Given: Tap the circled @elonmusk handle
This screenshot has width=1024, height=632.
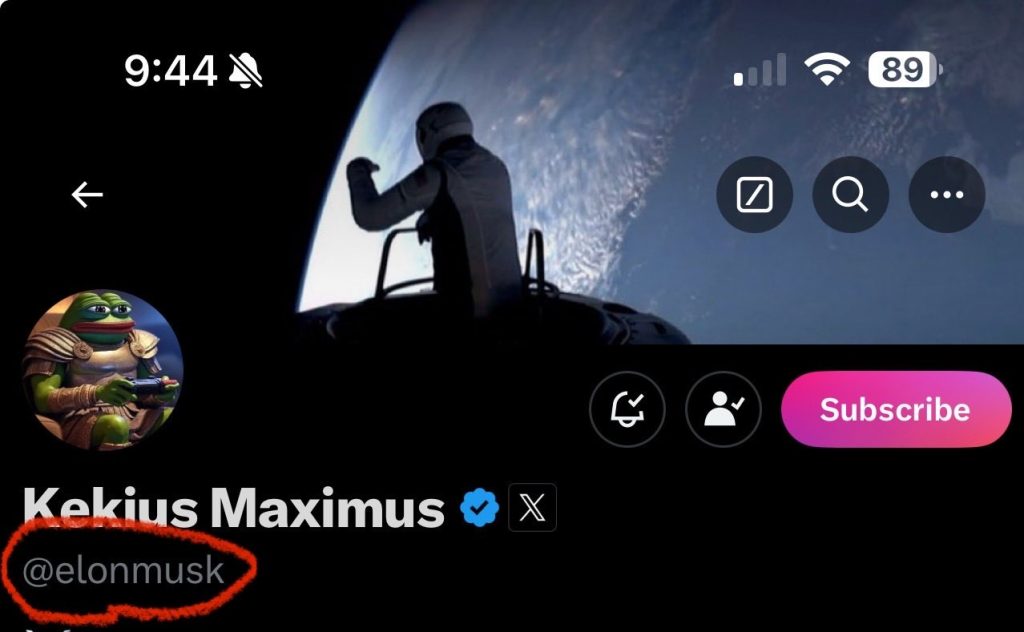Looking at the screenshot, I should point(123,570).
